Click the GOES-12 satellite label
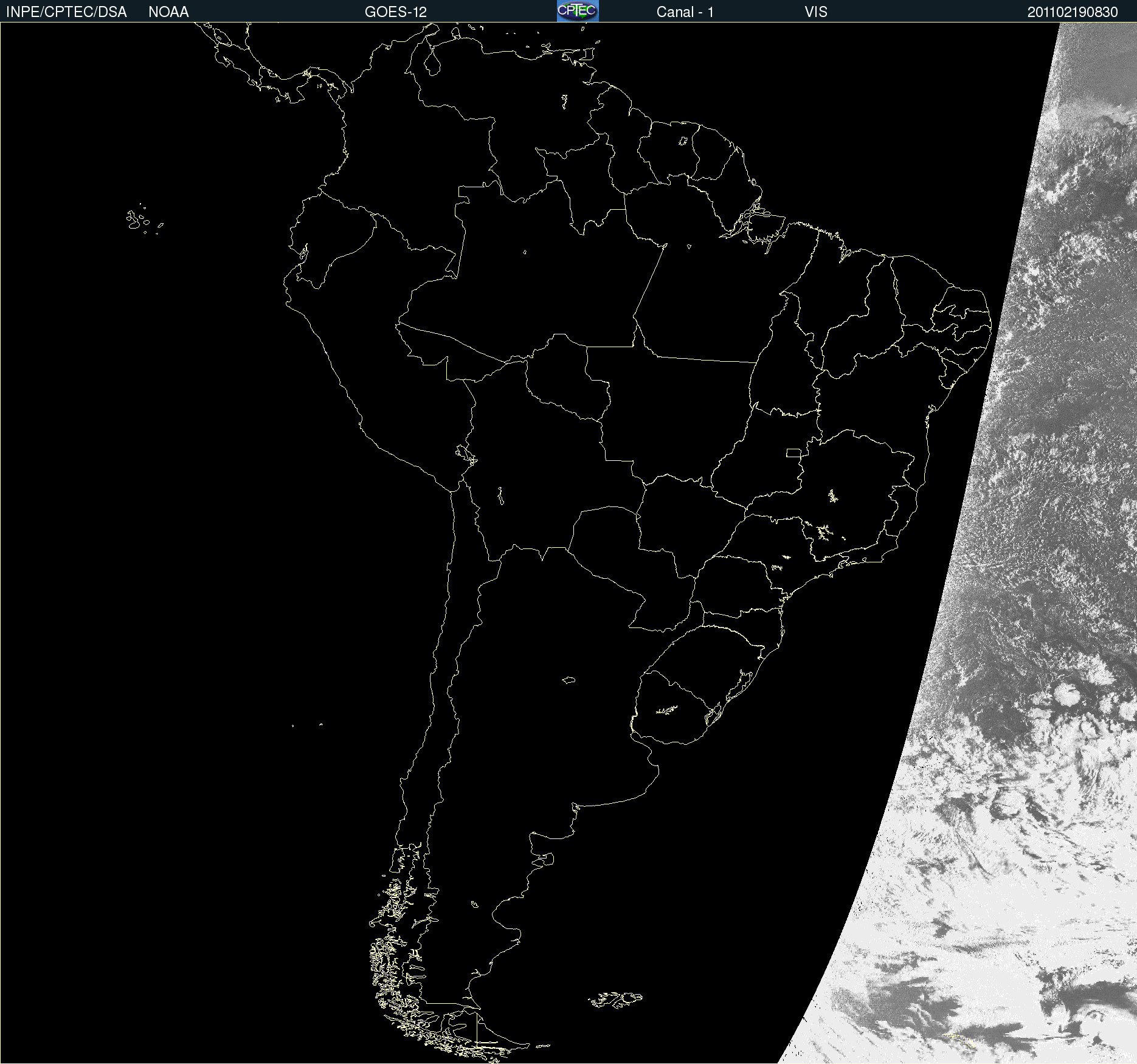Viewport: 1137px width, 1064px height. tap(396, 12)
